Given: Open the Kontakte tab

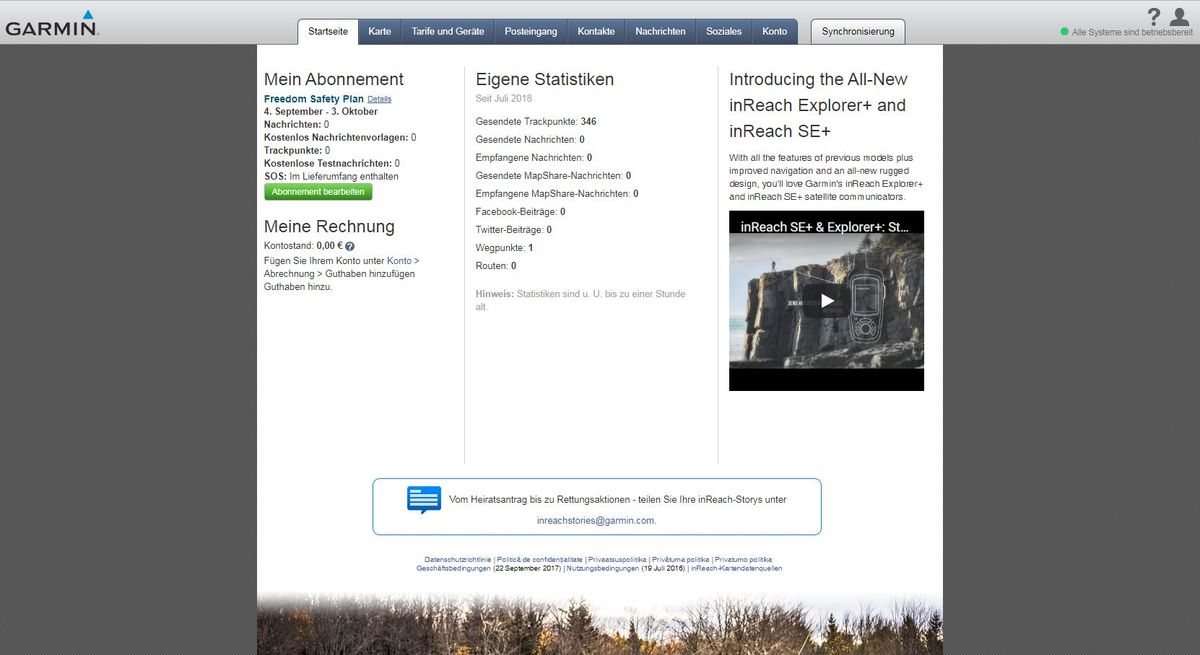Looking at the screenshot, I should 596,31.
